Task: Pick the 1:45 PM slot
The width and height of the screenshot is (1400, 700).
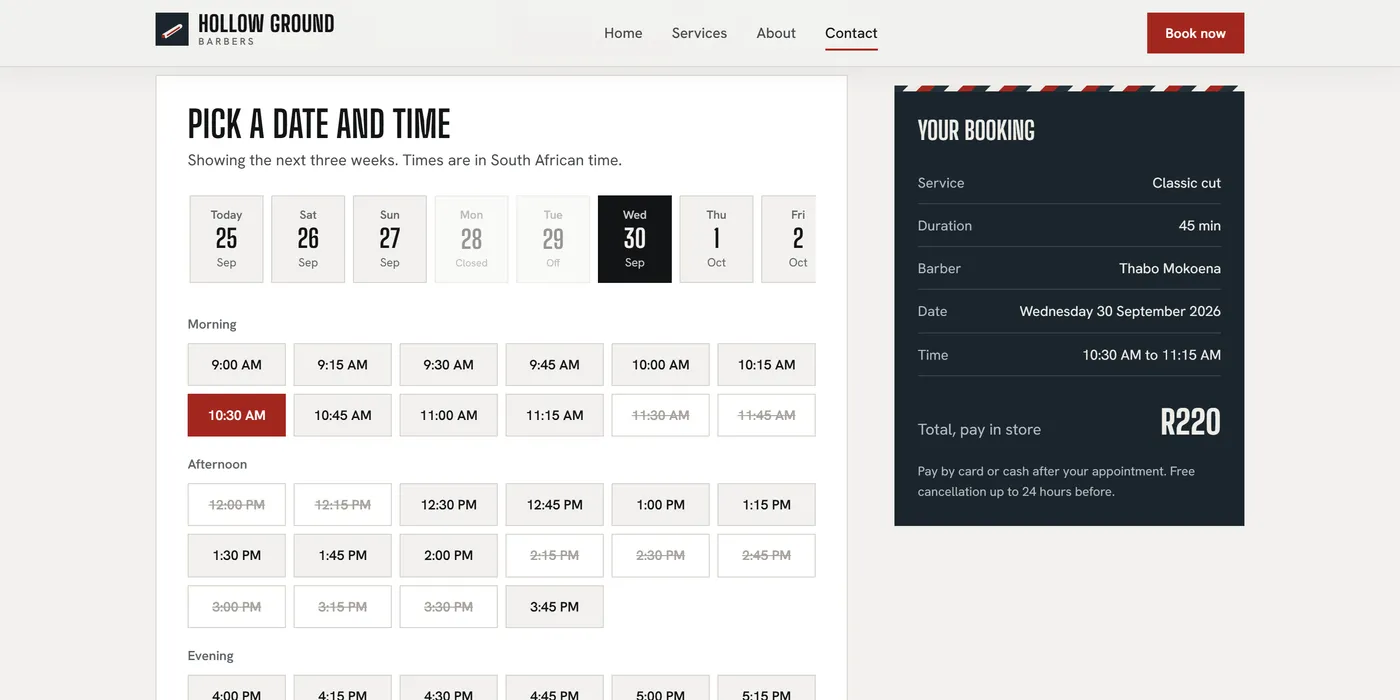Action: [343, 555]
